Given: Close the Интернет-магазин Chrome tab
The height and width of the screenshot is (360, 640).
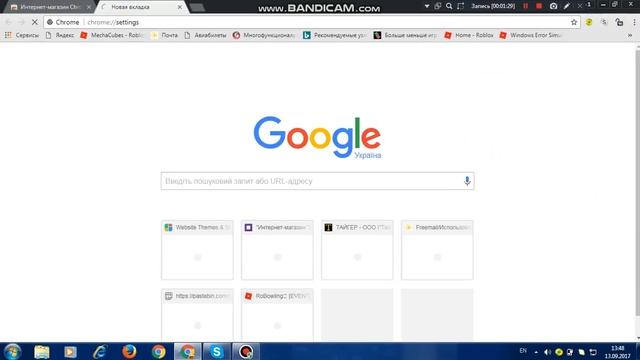Looking at the screenshot, I should pyautogui.click(x=89, y=7).
